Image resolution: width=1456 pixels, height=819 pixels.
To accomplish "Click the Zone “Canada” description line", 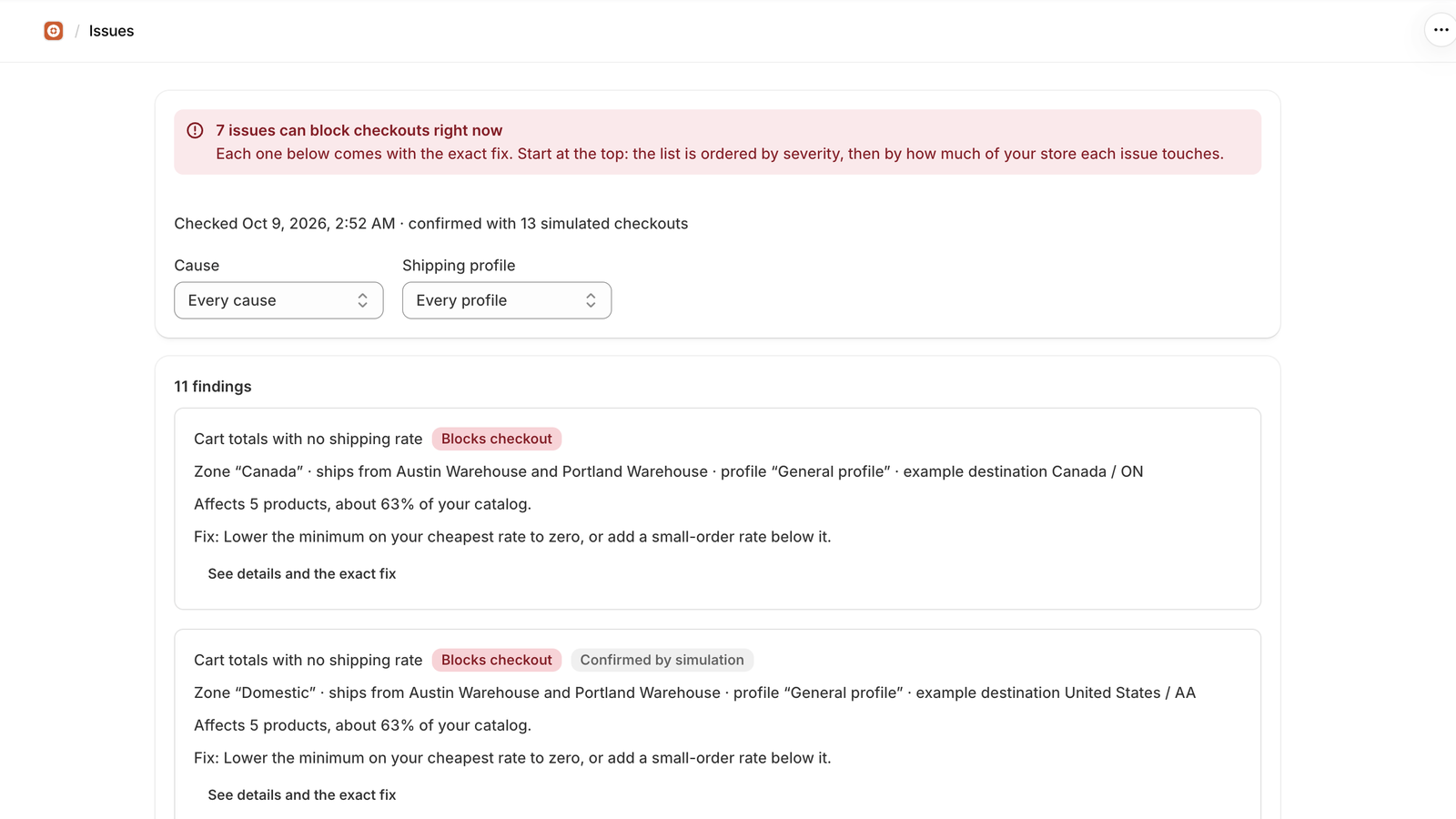I will point(669,471).
